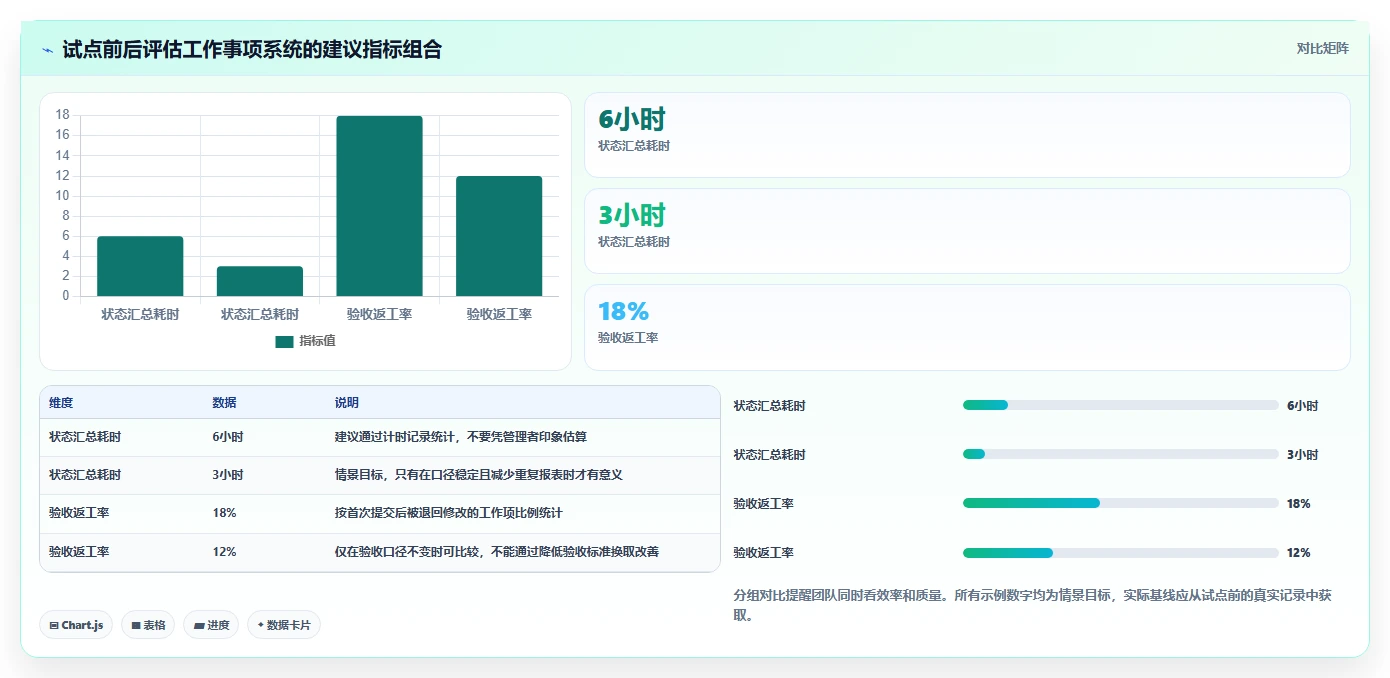Click the lightning icon beside the page title
The image size is (1390, 678).
click(48, 50)
